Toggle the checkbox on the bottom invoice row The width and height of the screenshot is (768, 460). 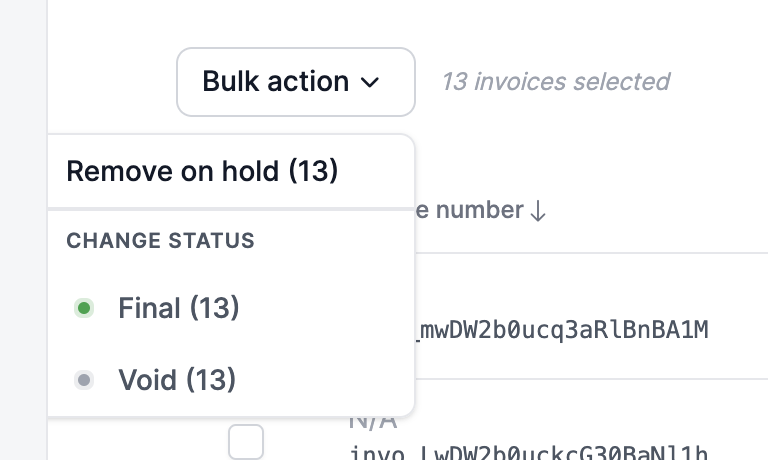[246, 441]
